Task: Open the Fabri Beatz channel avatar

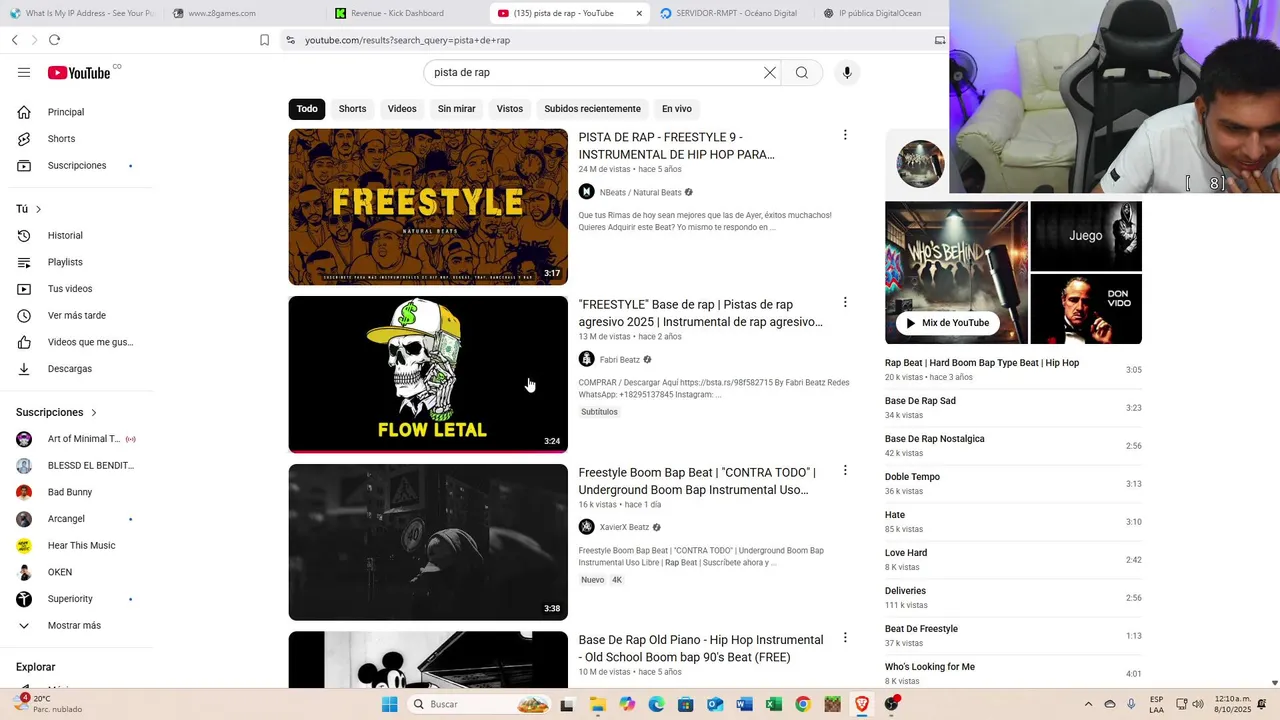Action: 587,359
